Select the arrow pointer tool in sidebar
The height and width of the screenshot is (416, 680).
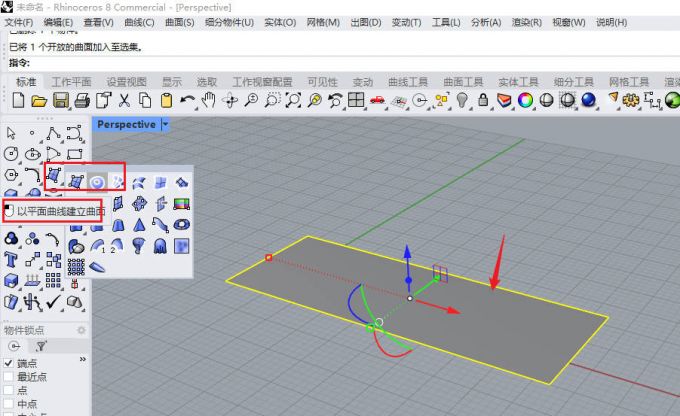tap(11, 133)
